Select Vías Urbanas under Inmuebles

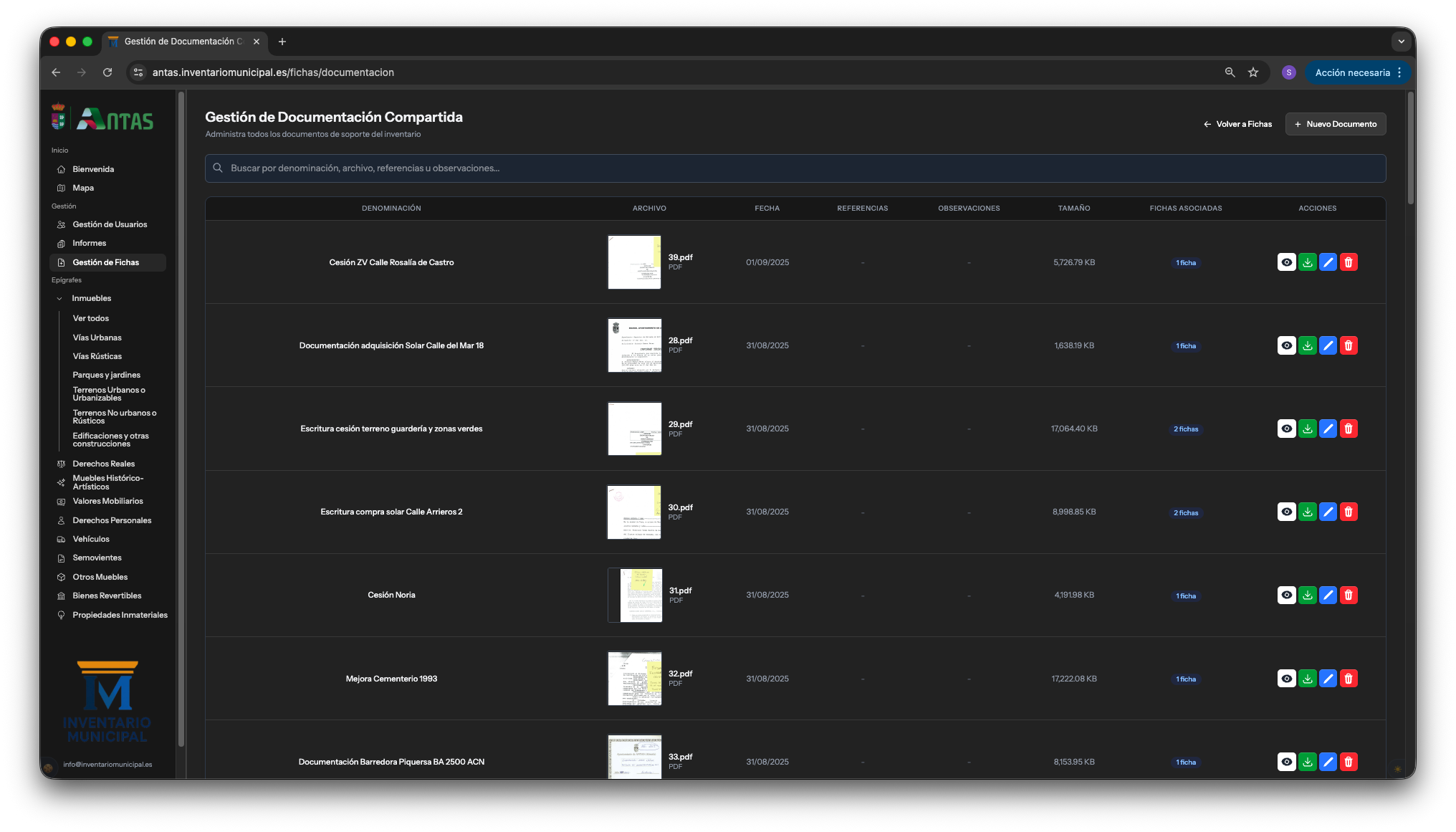97,337
